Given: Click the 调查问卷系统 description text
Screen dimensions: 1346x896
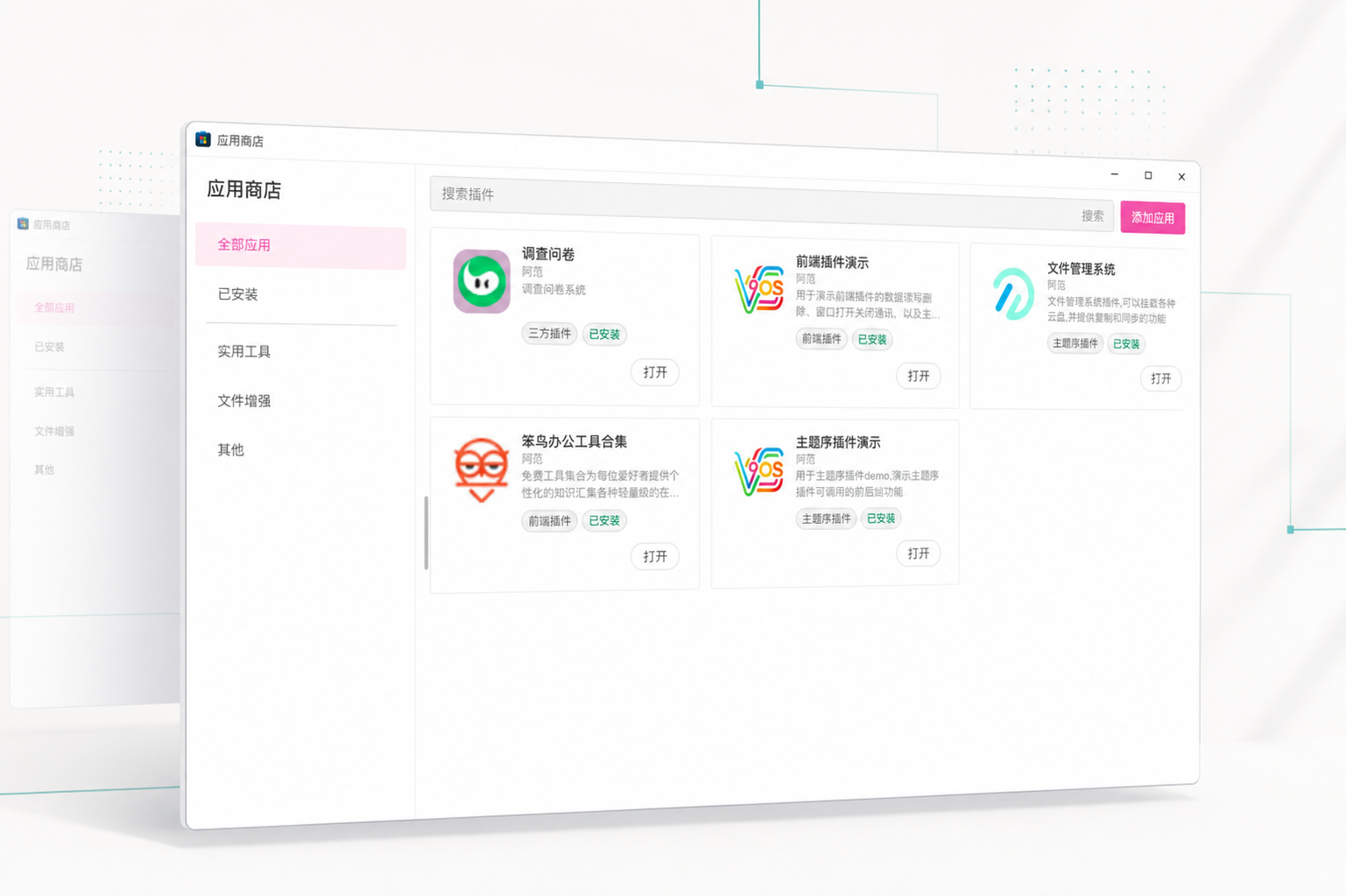Looking at the screenshot, I should 553,289.
